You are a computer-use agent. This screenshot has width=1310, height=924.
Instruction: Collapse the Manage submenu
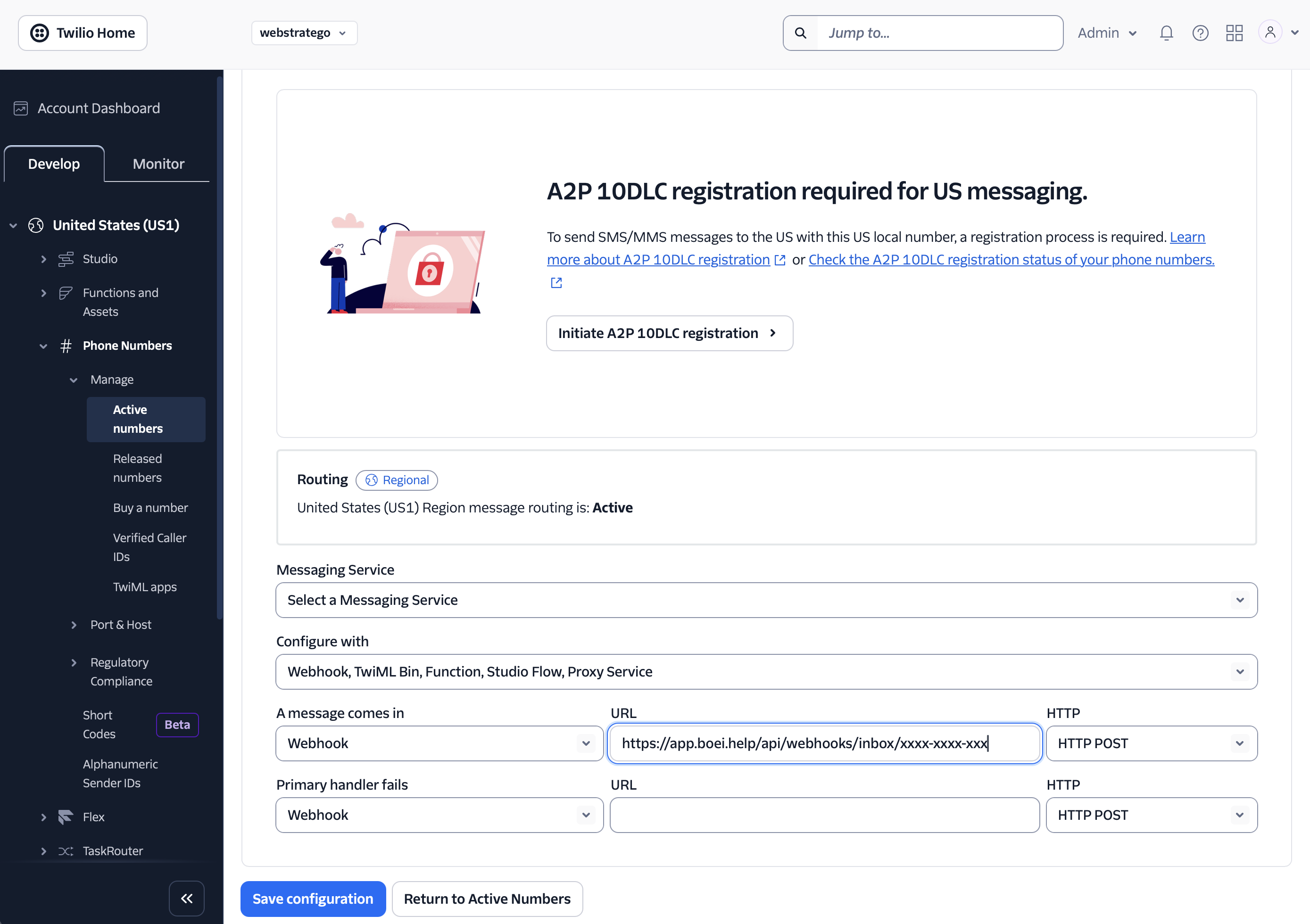(x=74, y=380)
